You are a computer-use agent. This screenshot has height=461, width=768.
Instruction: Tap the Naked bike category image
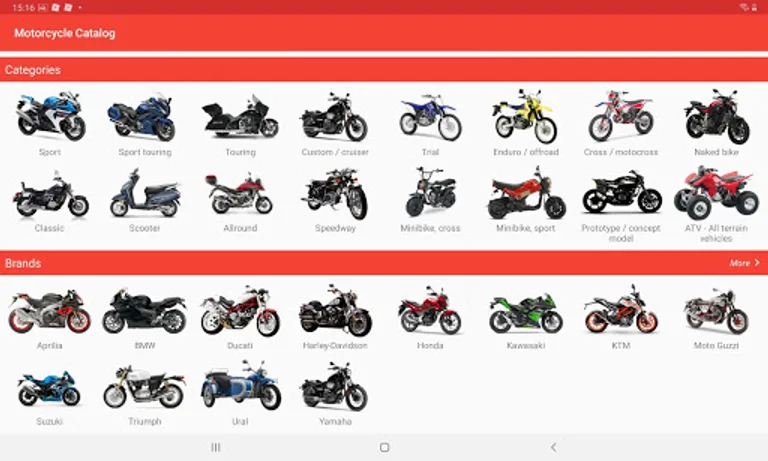coord(716,117)
